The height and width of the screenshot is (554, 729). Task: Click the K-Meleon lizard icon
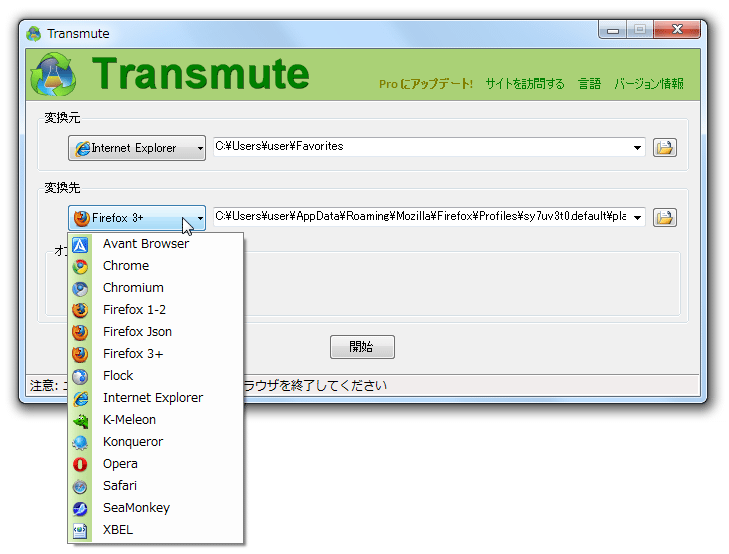[80, 420]
